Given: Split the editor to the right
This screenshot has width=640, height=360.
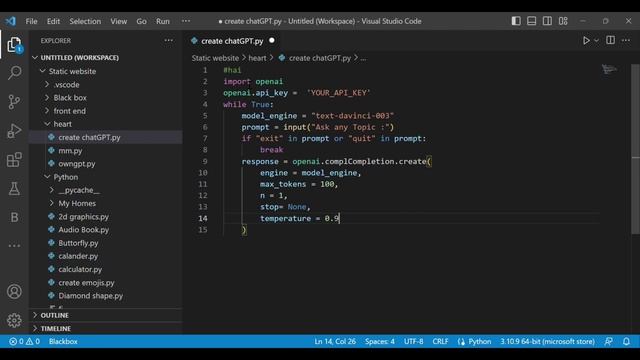Looking at the screenshot, I should pyautogui.click(x=610, y=40).
